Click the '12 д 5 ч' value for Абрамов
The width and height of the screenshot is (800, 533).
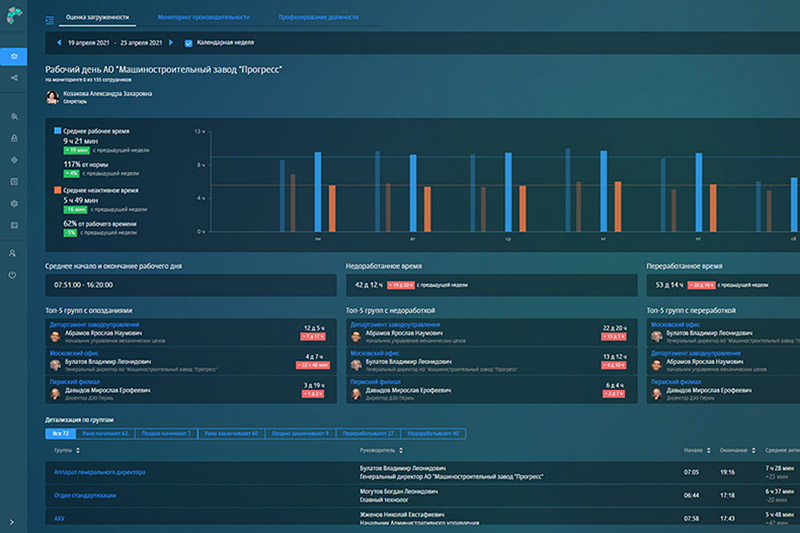(314, 328)
